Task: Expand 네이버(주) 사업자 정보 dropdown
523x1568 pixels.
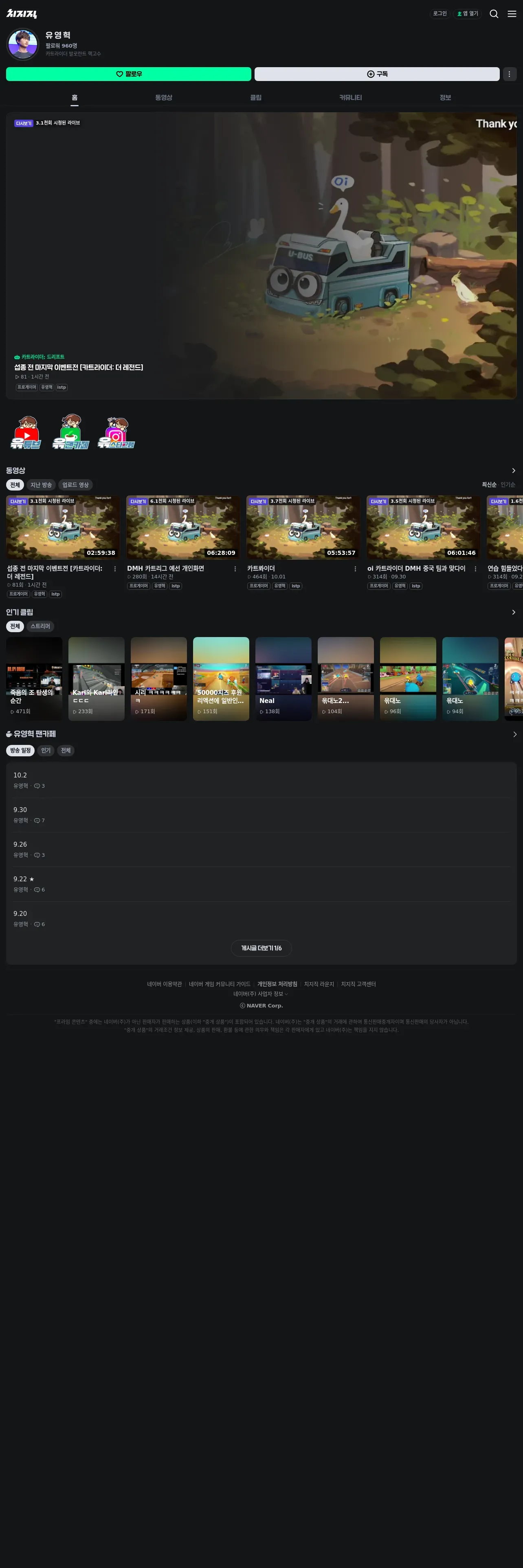Action: [x=261, y=994]
